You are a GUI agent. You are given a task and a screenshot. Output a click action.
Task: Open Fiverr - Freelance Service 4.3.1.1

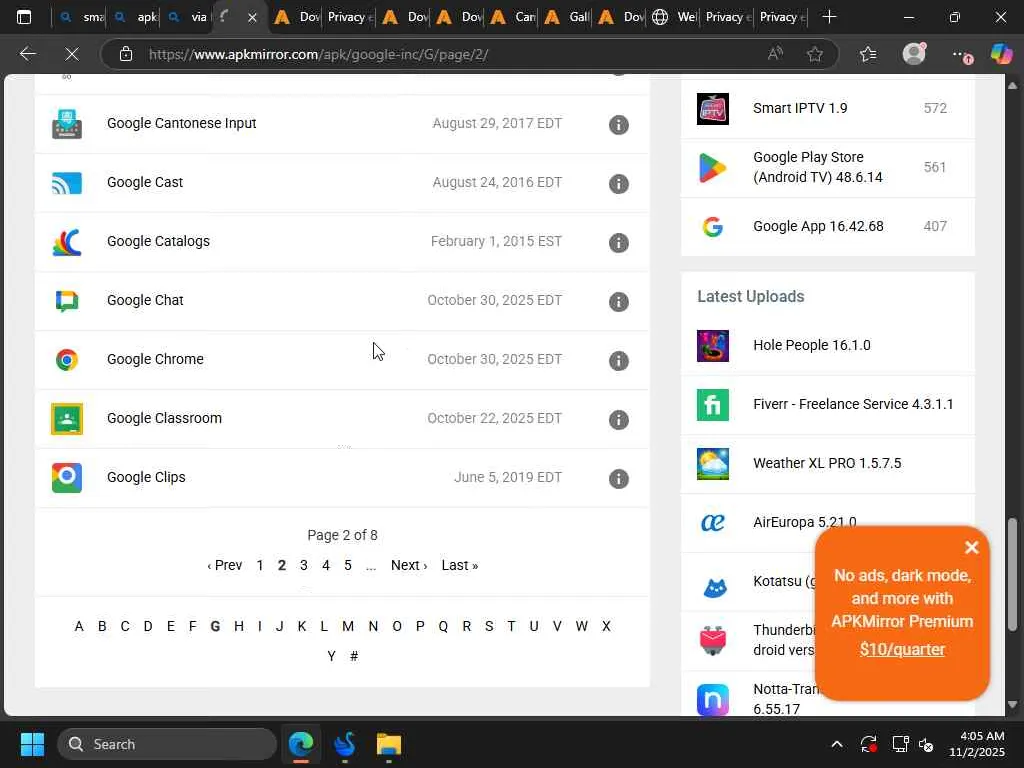pyautogui.click(x=853, y=404)
